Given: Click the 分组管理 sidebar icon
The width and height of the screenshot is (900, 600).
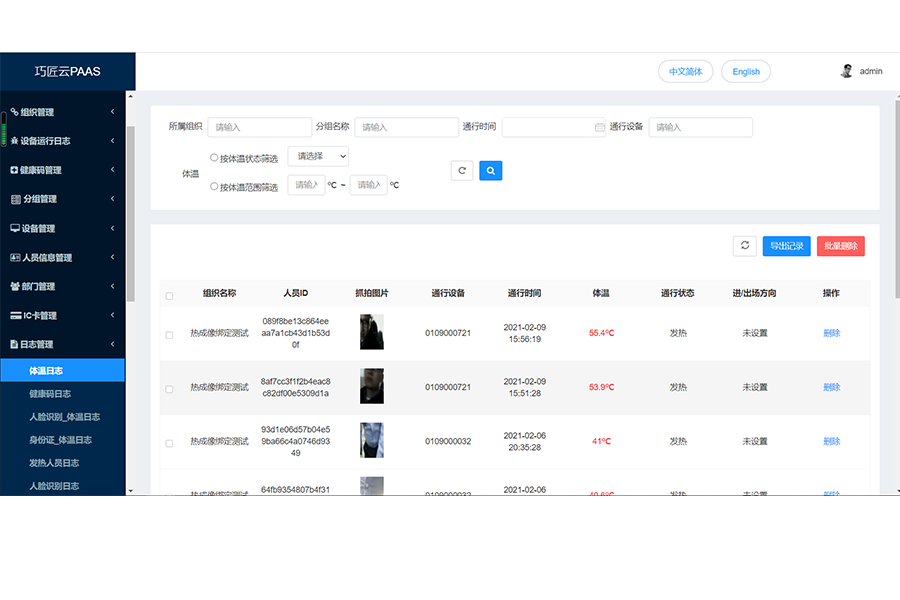Looking at the screenshot, I should pos(15,199).
